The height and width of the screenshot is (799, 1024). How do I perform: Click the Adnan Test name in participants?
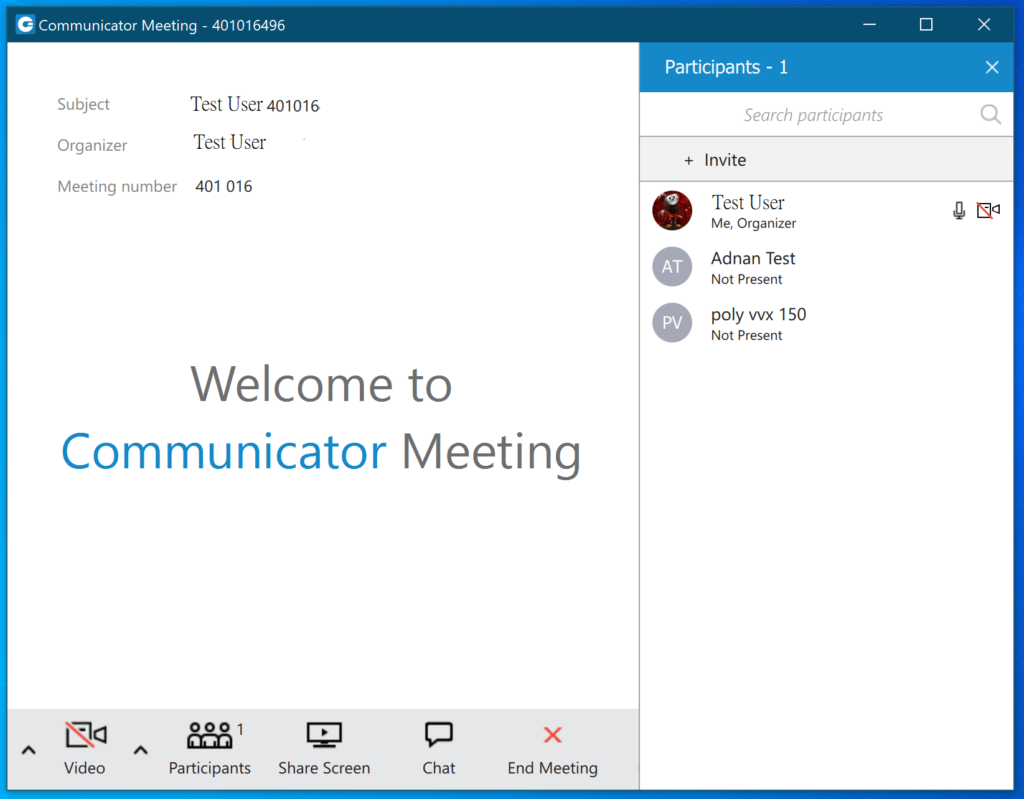753,259
